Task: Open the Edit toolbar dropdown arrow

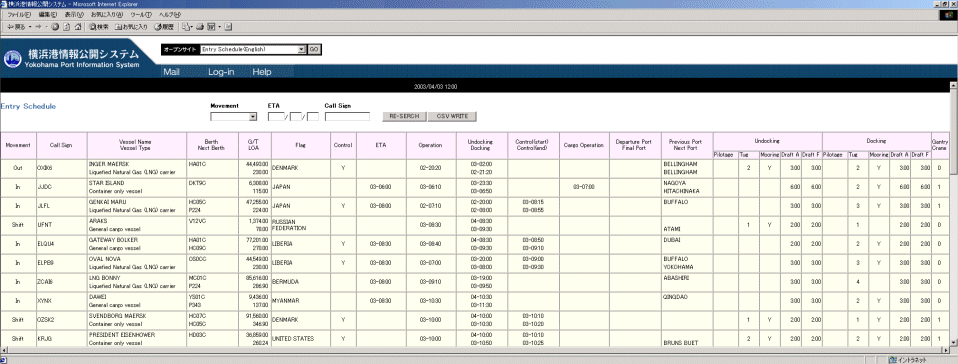Action: tap(218, 27)
